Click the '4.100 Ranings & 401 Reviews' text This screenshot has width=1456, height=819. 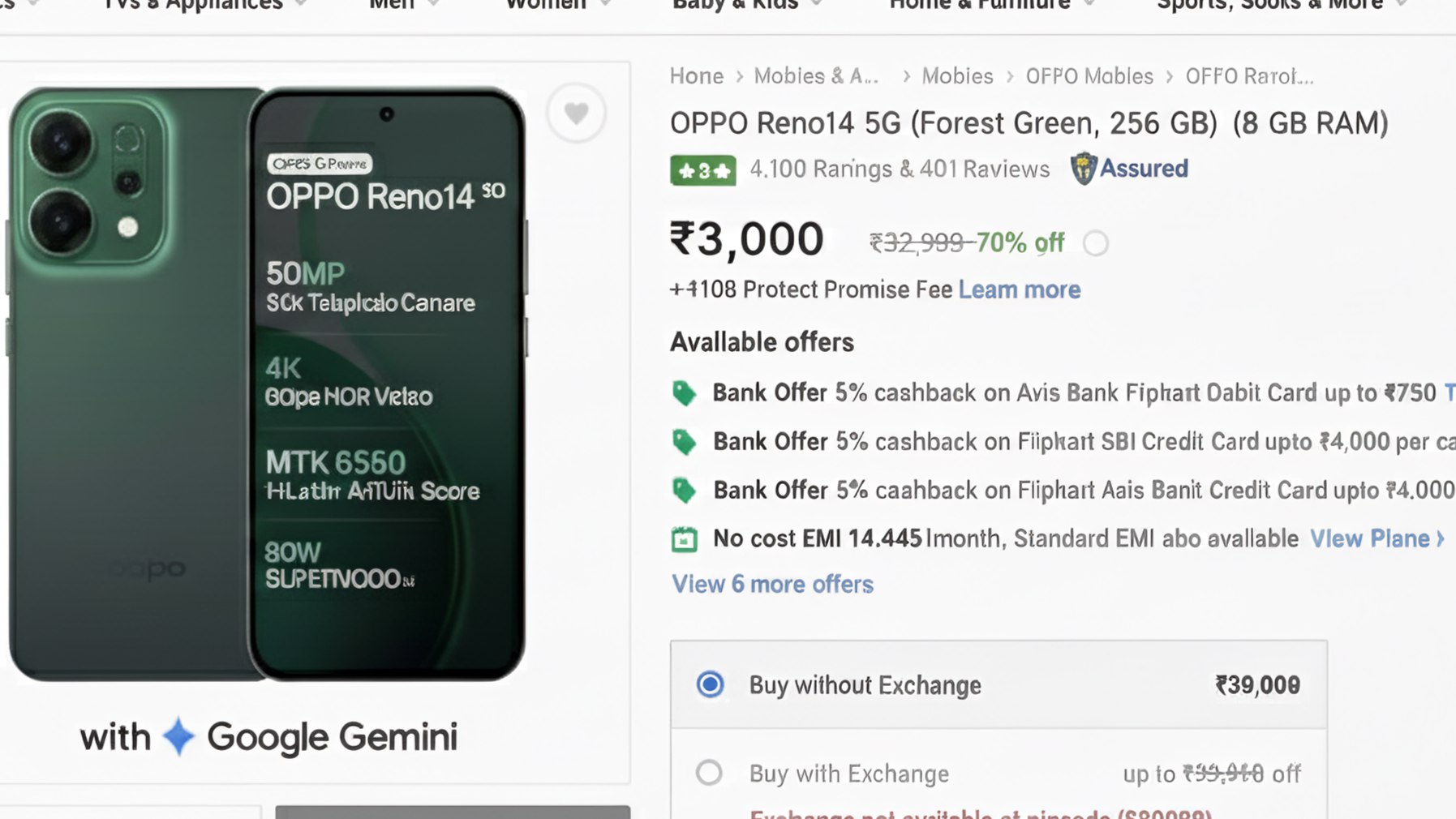900,169
